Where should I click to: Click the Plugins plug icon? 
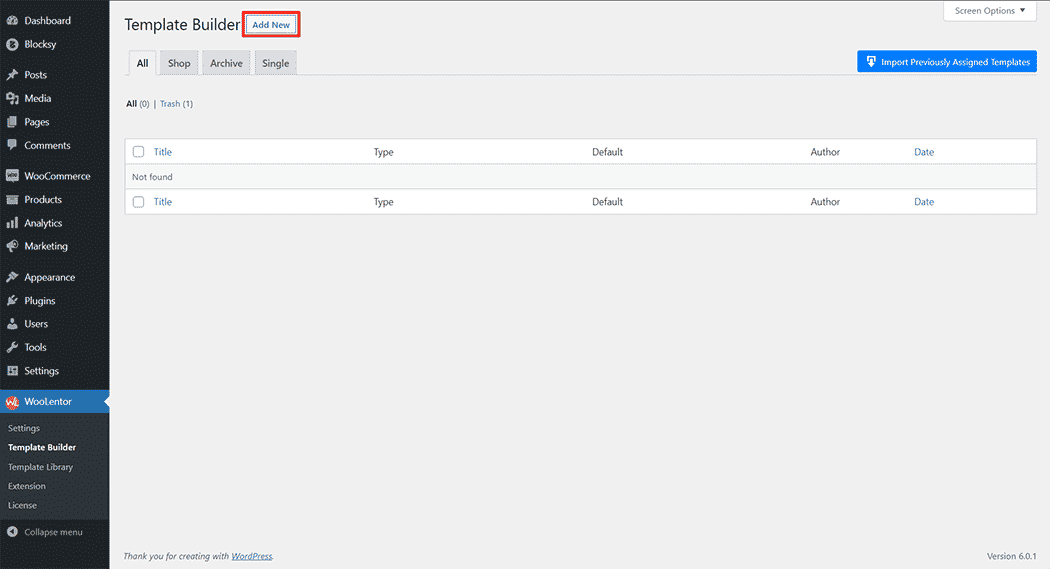click(x=12, y=301)
